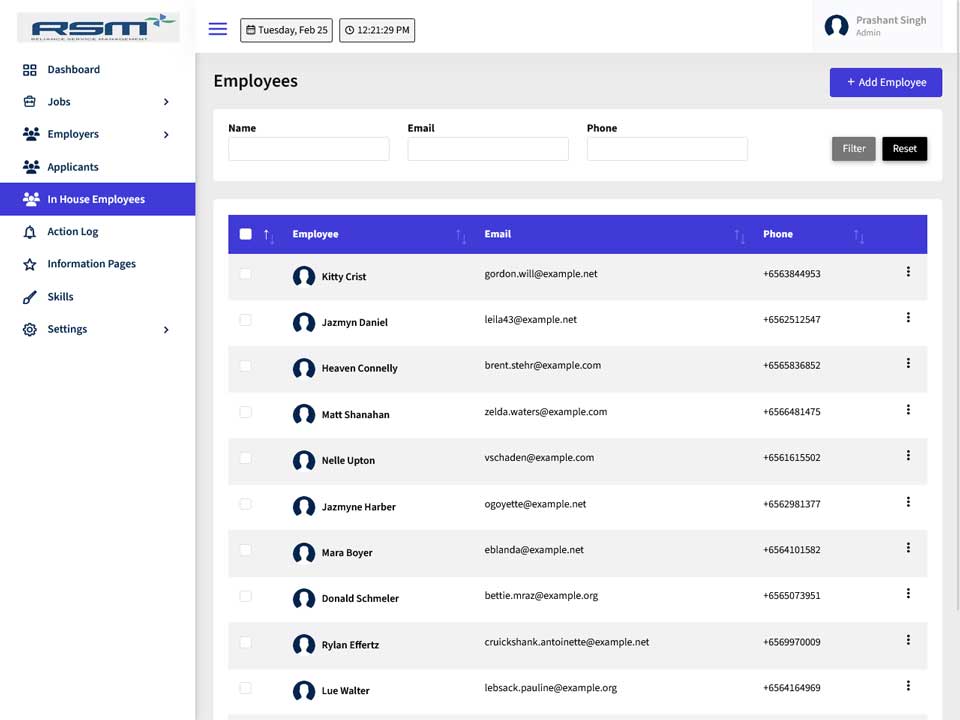Go to Dashboard in the sidebar
Viewport: 960px width, 720px height.
tap(73, 69)
